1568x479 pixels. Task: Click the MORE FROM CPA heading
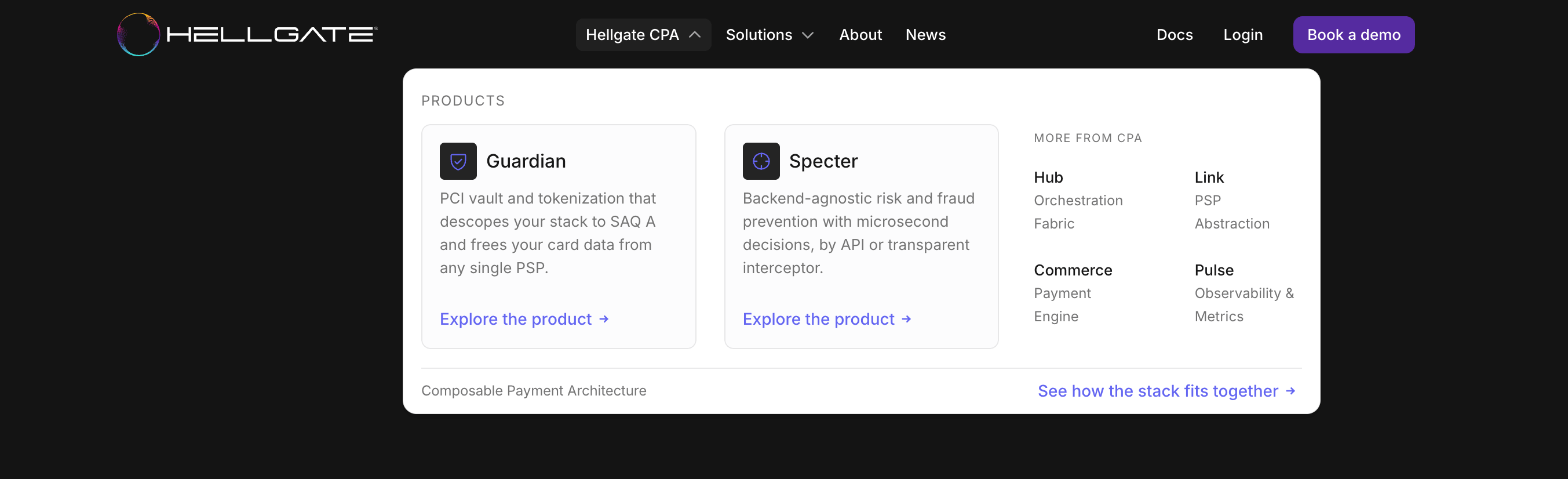coord(1087,139)
